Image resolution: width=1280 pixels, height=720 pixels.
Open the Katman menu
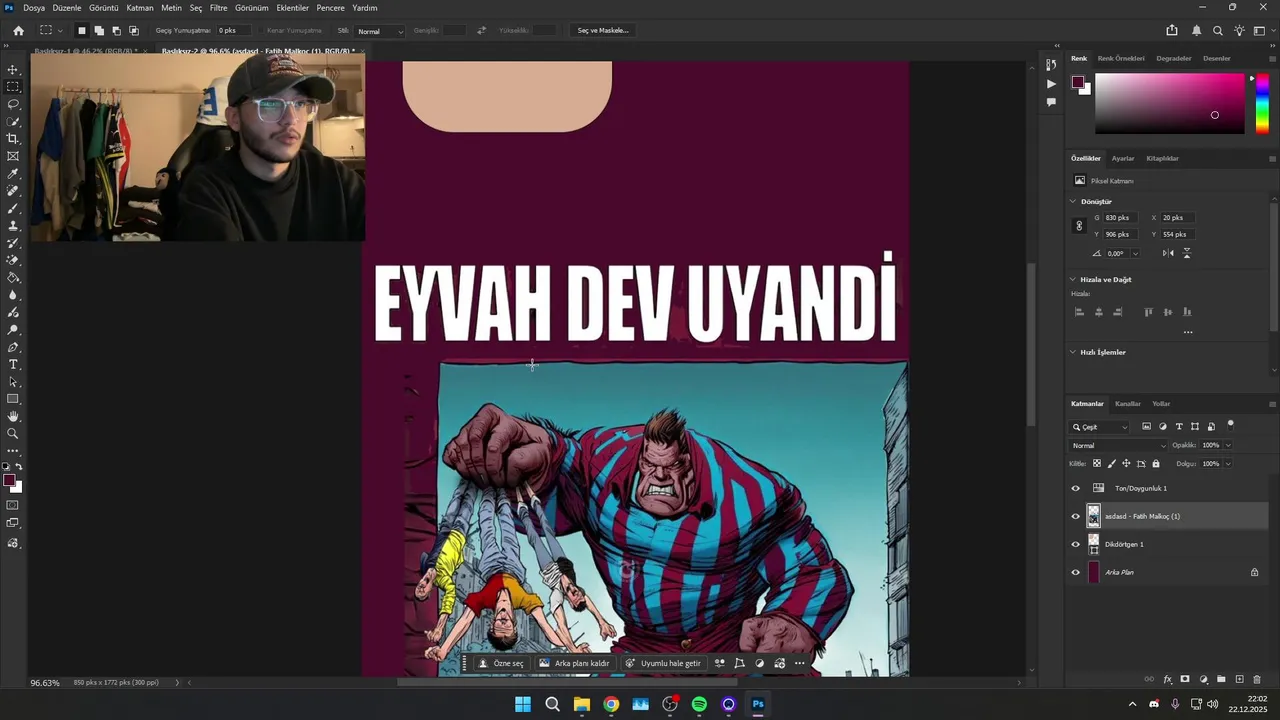140,8
